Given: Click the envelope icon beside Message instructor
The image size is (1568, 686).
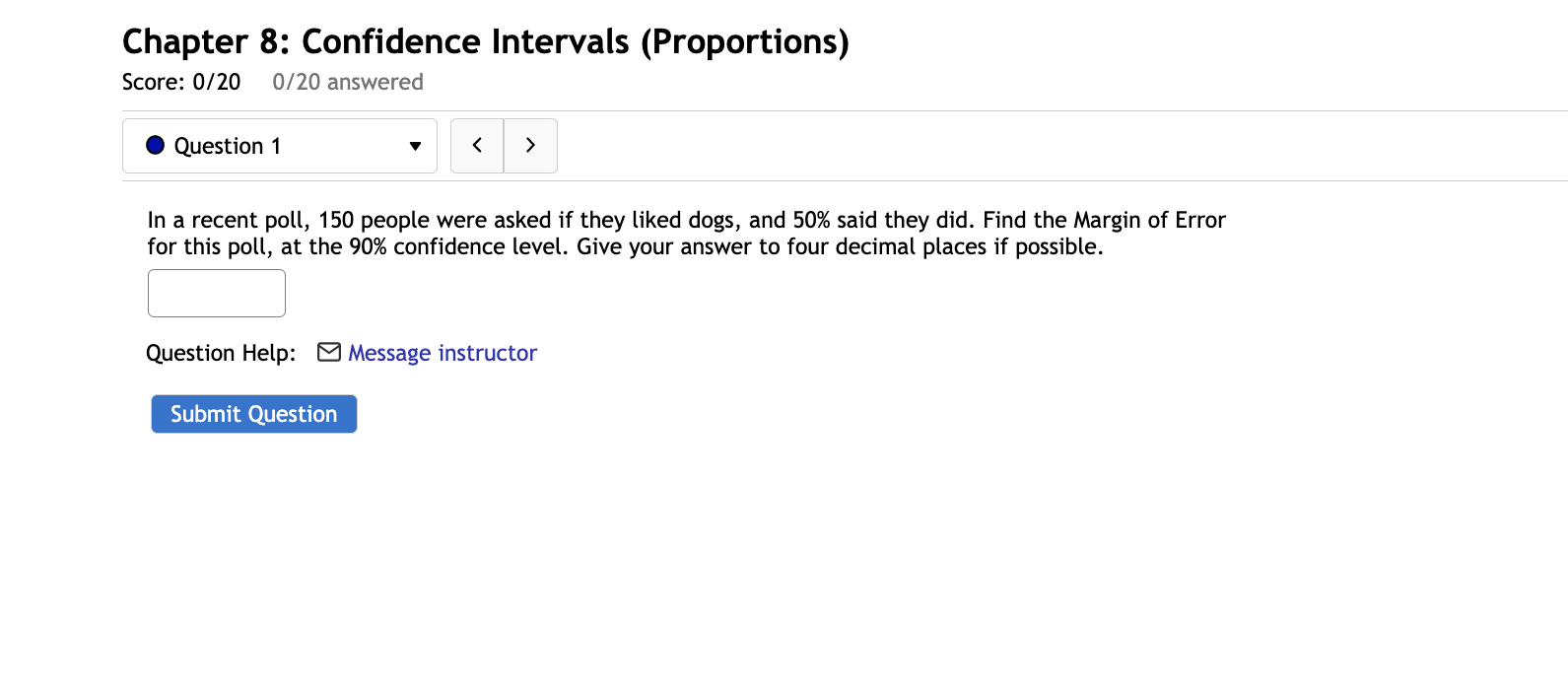Looking at the screenshot, I should (x=328, y=352).
